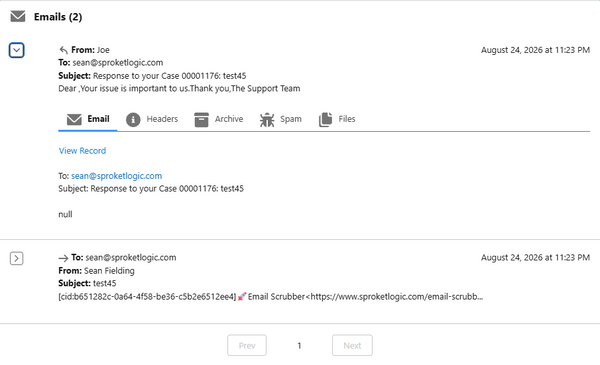This screenshot has height=365, width=600.
Task: Open the Archive tab
Action: point(218,119)
